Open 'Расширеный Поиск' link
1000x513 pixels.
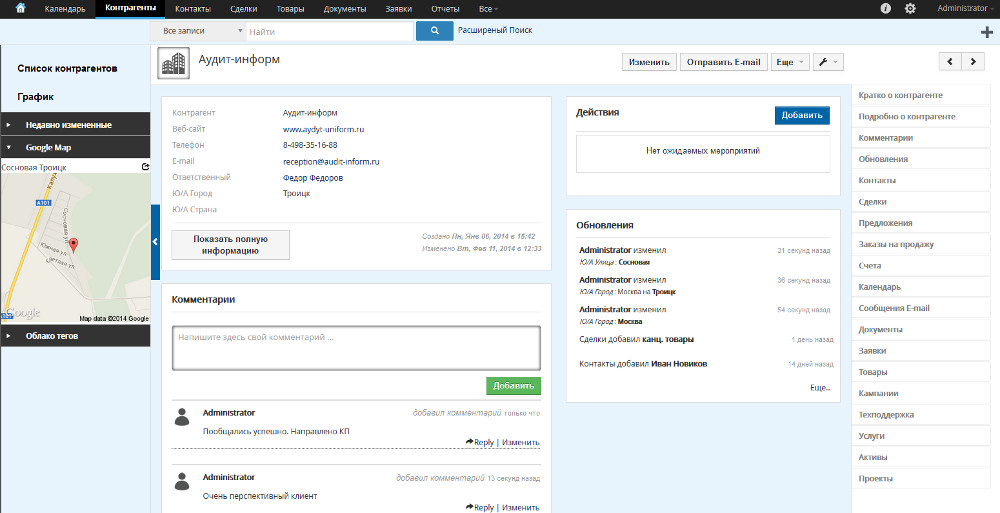[x=495, y=30]
